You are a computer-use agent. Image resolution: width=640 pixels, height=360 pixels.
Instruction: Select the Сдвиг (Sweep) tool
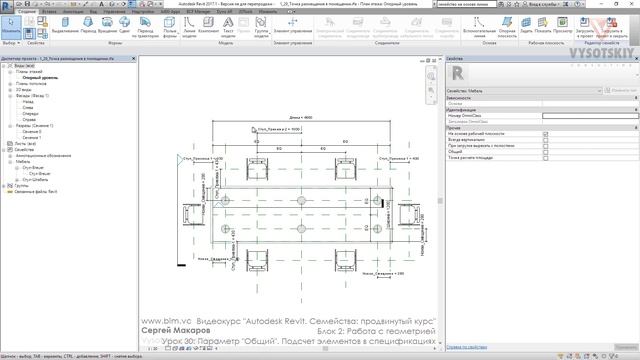(124, 25)
